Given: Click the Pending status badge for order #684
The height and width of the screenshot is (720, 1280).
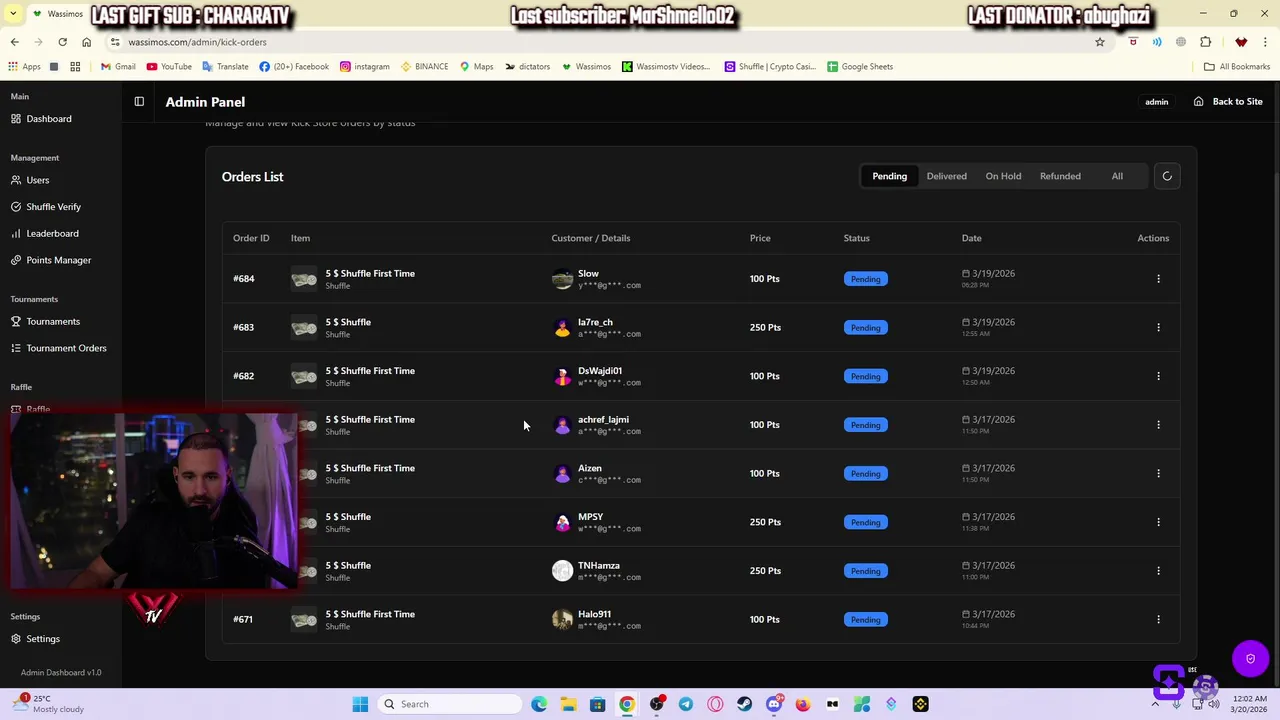Looking at the screenshot, I should tap(865, 279).
